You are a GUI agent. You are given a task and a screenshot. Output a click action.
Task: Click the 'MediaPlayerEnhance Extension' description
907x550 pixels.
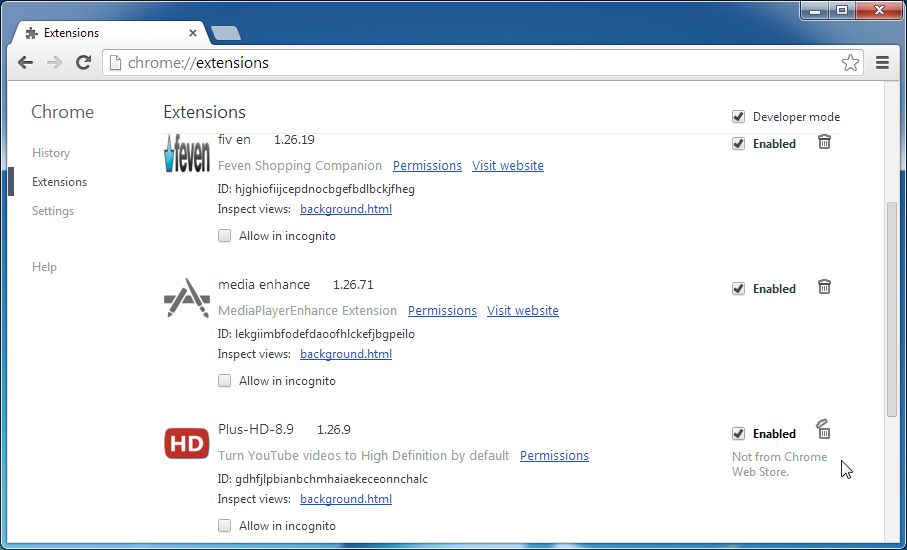307,311
